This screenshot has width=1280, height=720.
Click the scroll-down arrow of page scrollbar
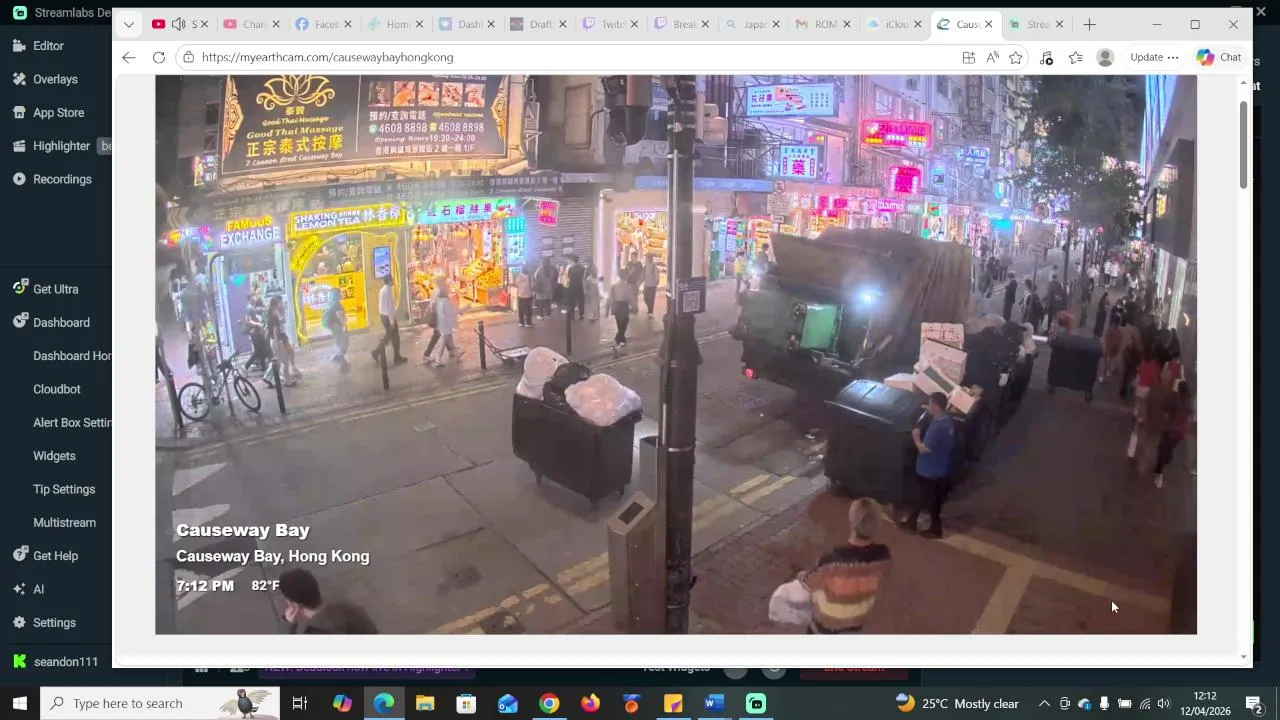pos(1244,657)
